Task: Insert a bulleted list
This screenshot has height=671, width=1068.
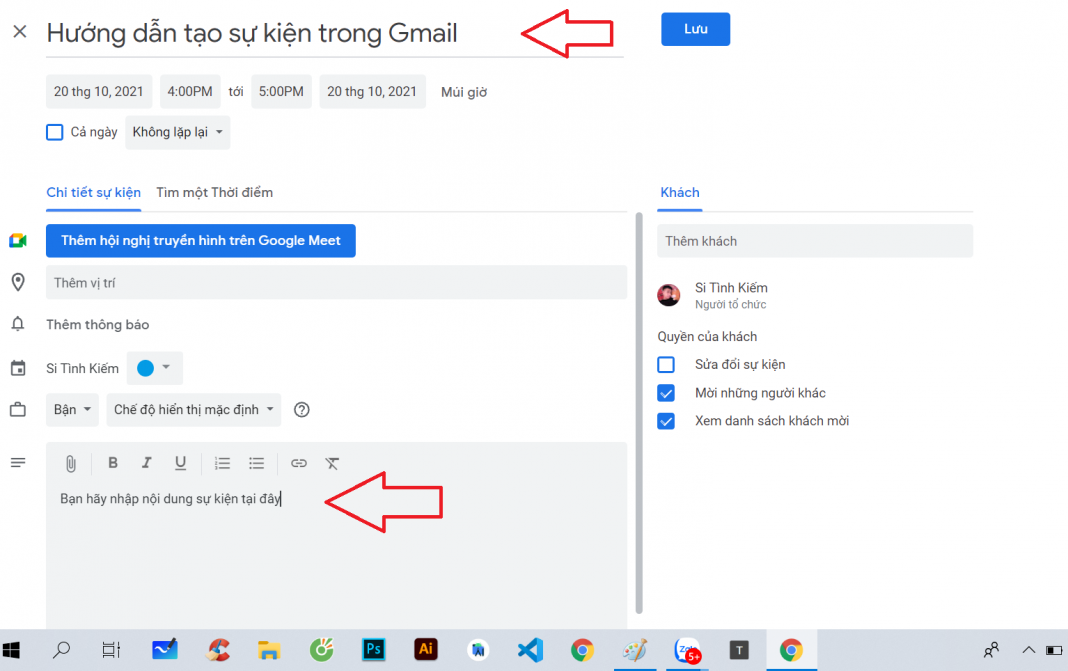Action: [257, 463]
